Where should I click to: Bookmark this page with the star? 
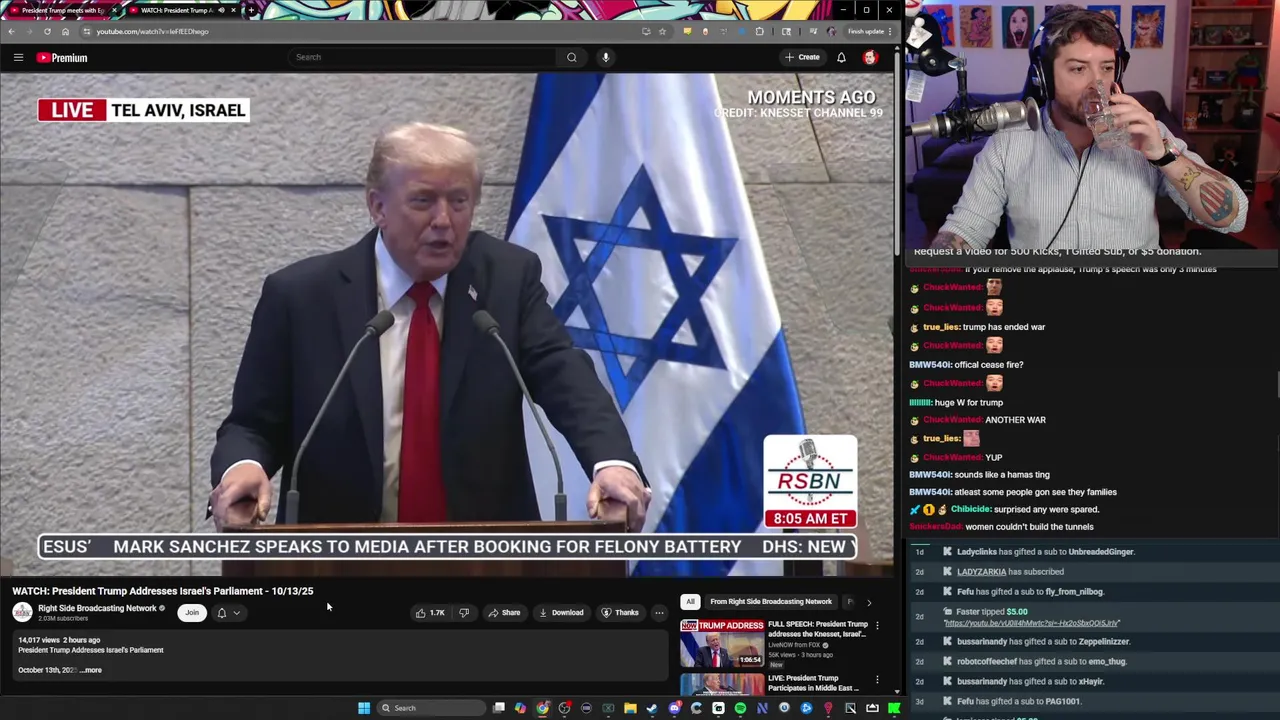662,31
